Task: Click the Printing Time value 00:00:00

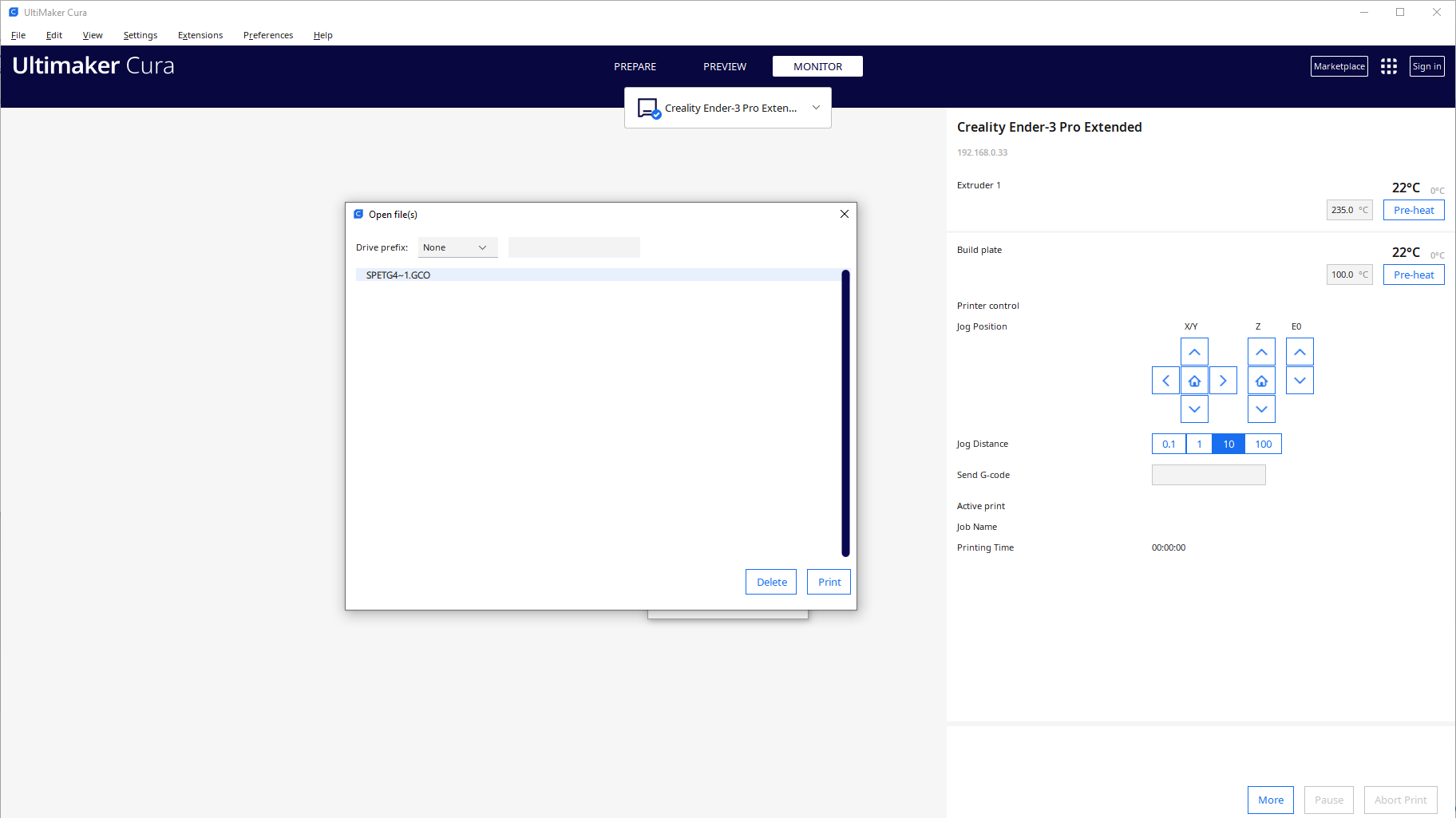Action: 1169,547
